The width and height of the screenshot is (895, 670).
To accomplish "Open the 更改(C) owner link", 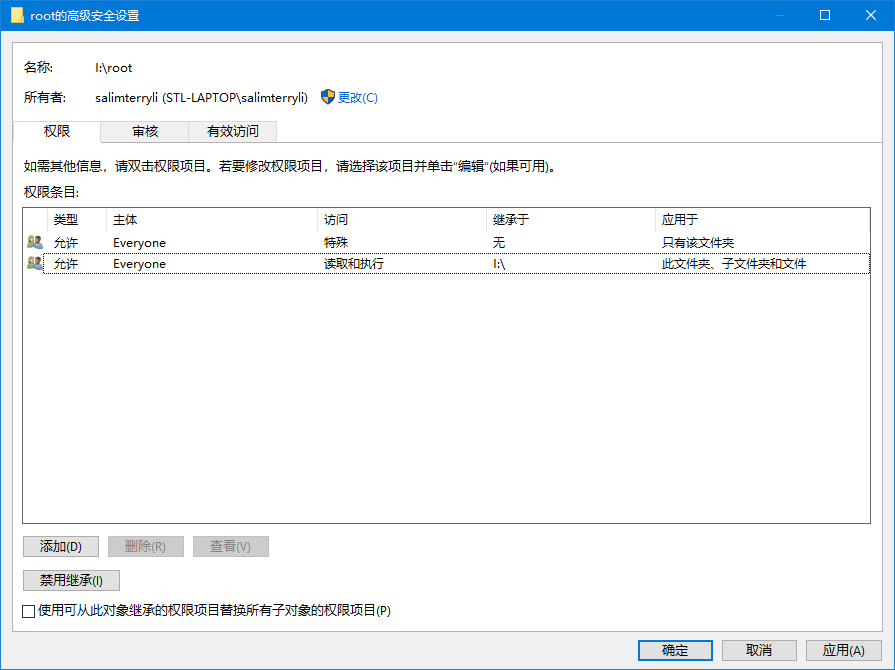I will (x=357, y=98).
